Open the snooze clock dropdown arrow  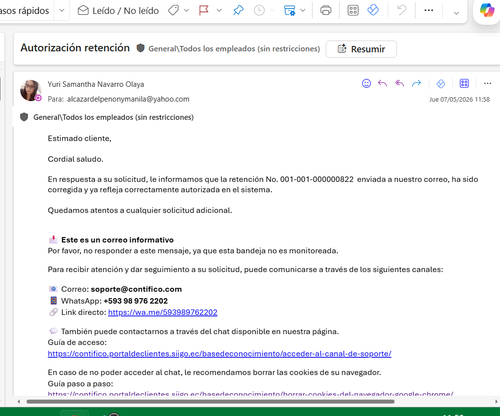pos(272,11)
